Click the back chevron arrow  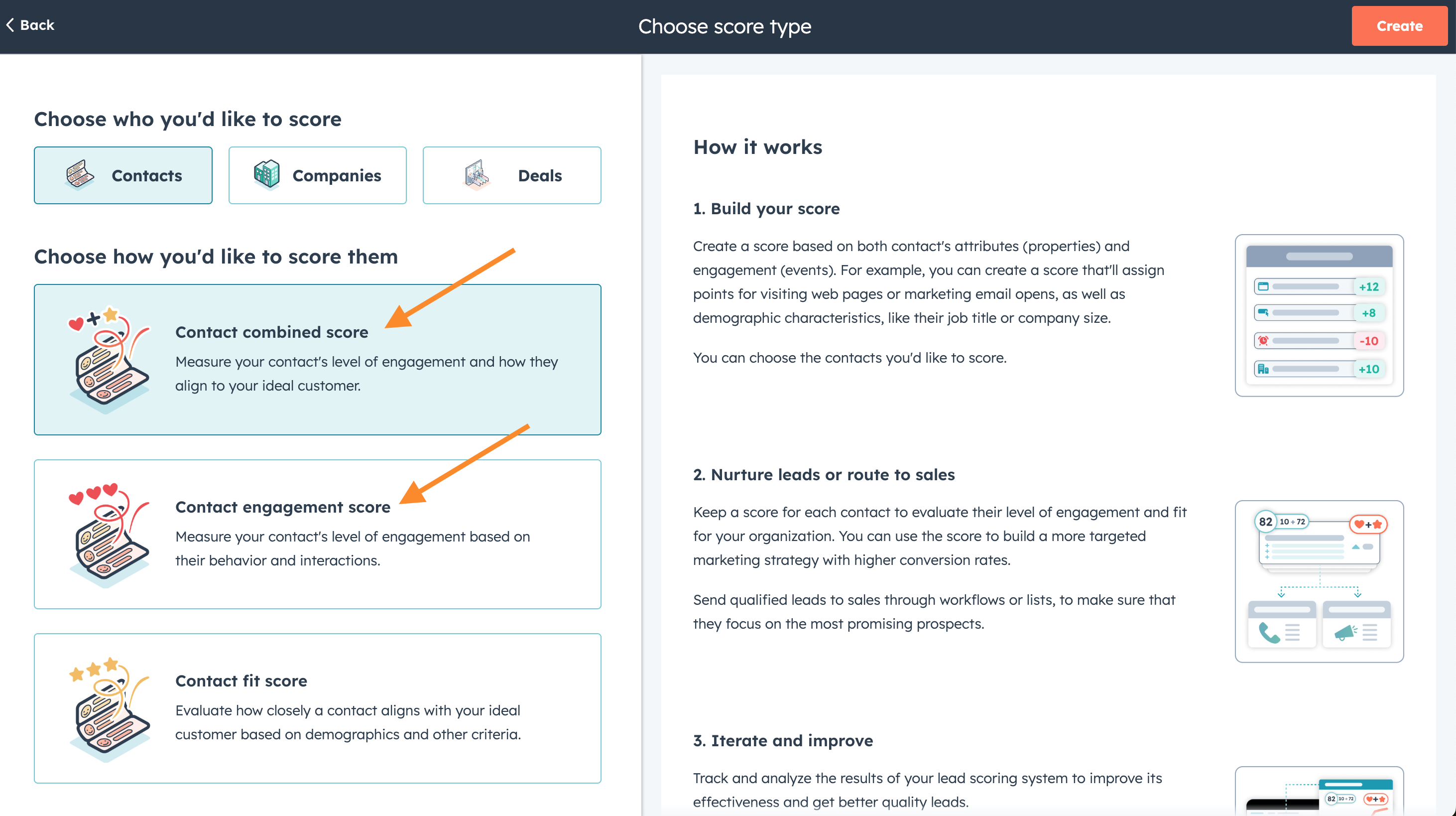pyautogui.click(x=9, y=24)
